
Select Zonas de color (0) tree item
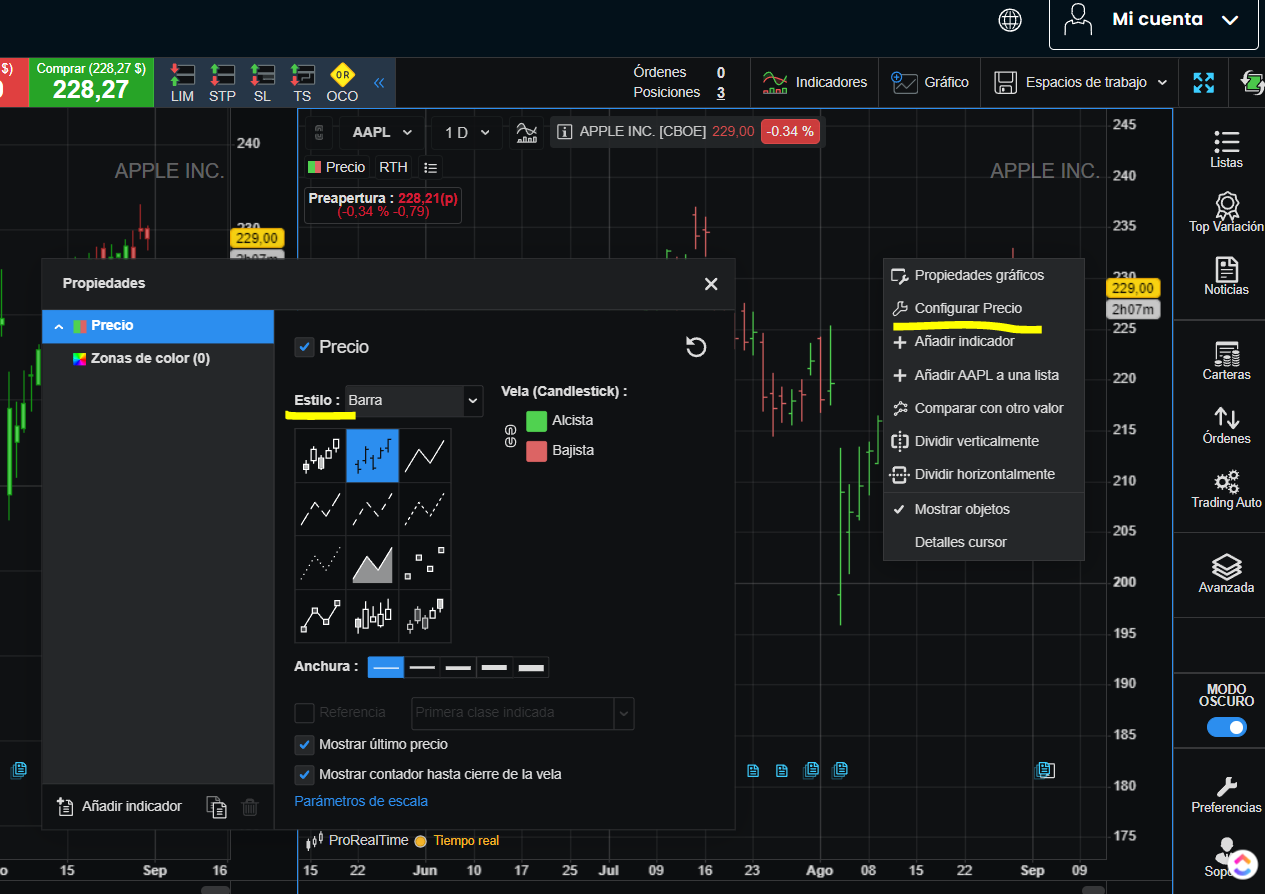click(150, 358)
